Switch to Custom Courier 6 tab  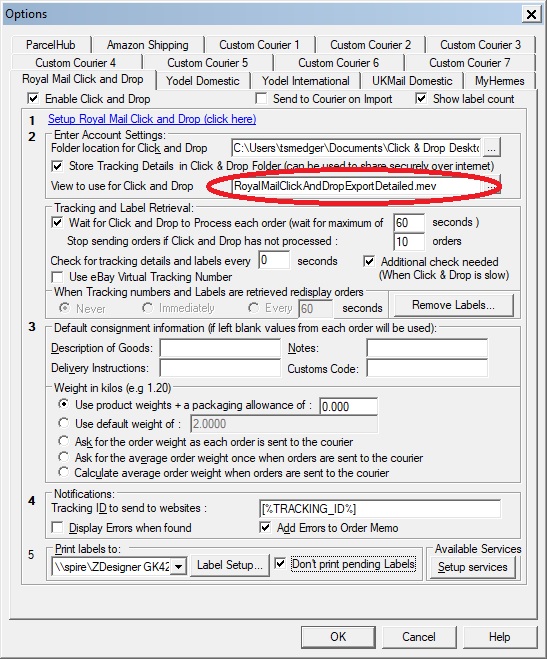[x=339, y=63]
